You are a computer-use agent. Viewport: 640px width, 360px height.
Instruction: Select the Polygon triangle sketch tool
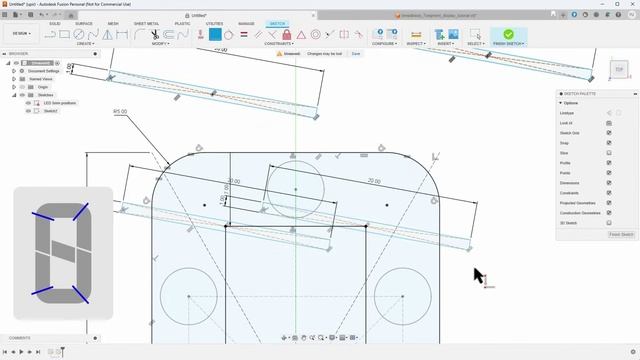(x=107, y=35)
